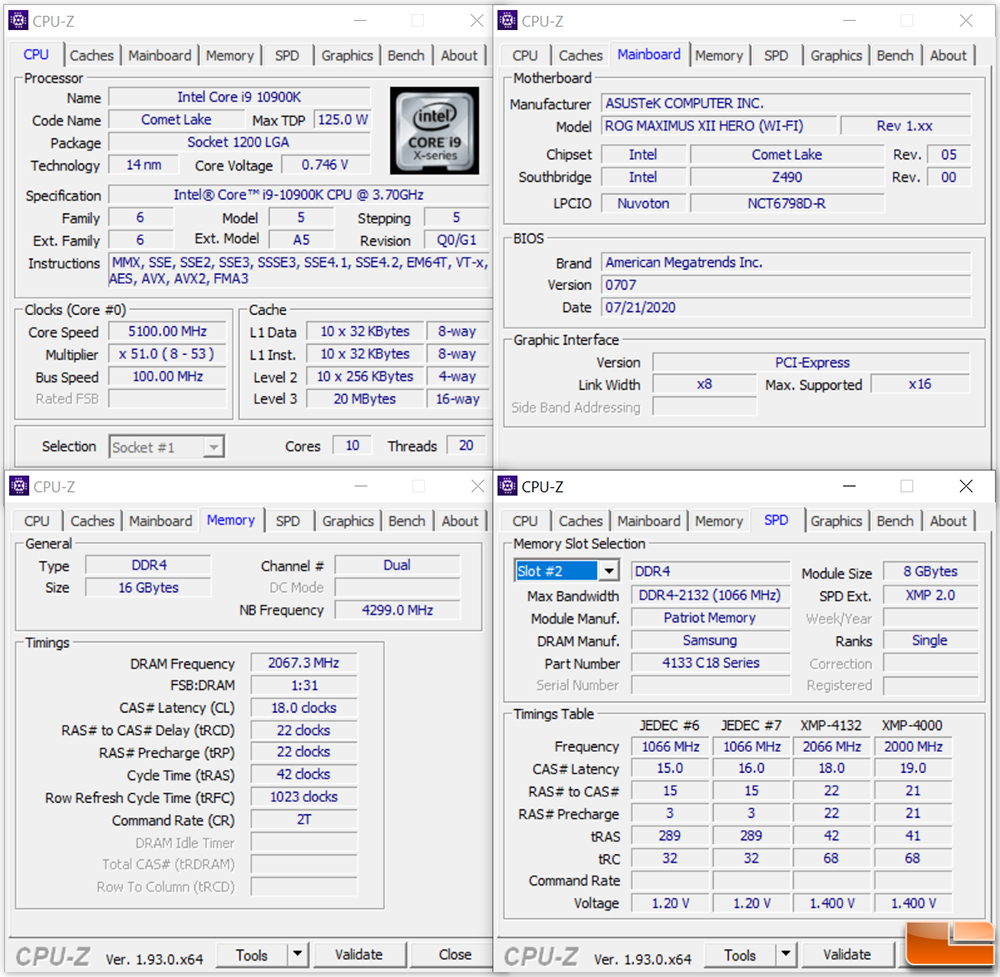Go to Bench tab in Memory window
Screen dimensions: 1000x977
[x=406, y=521]
